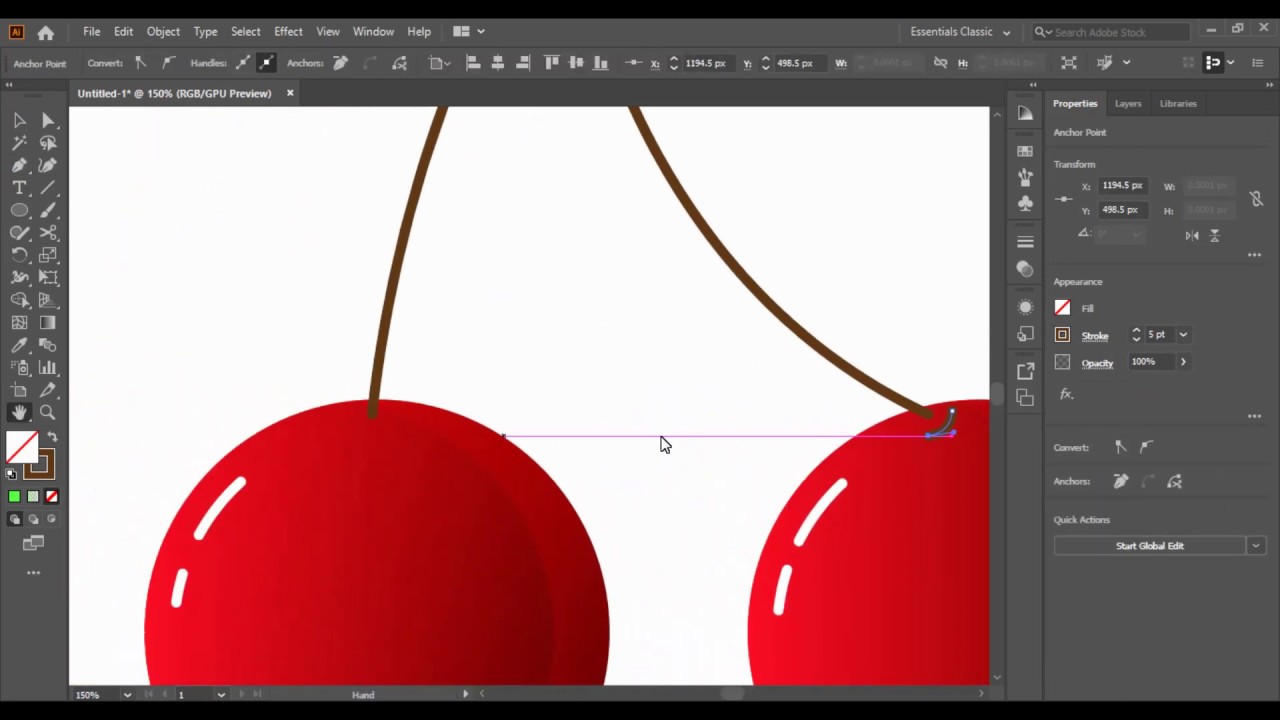Pick the Eyedropper tool
The image size is (1280, 720).
[19, 345]
